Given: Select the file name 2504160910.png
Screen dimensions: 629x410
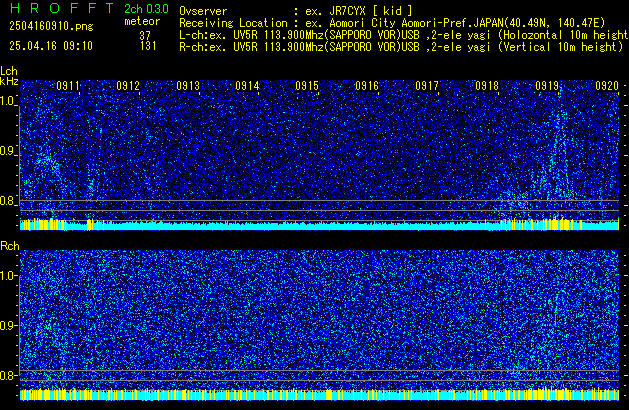Looking at the screenshot, I should [51, 26].
